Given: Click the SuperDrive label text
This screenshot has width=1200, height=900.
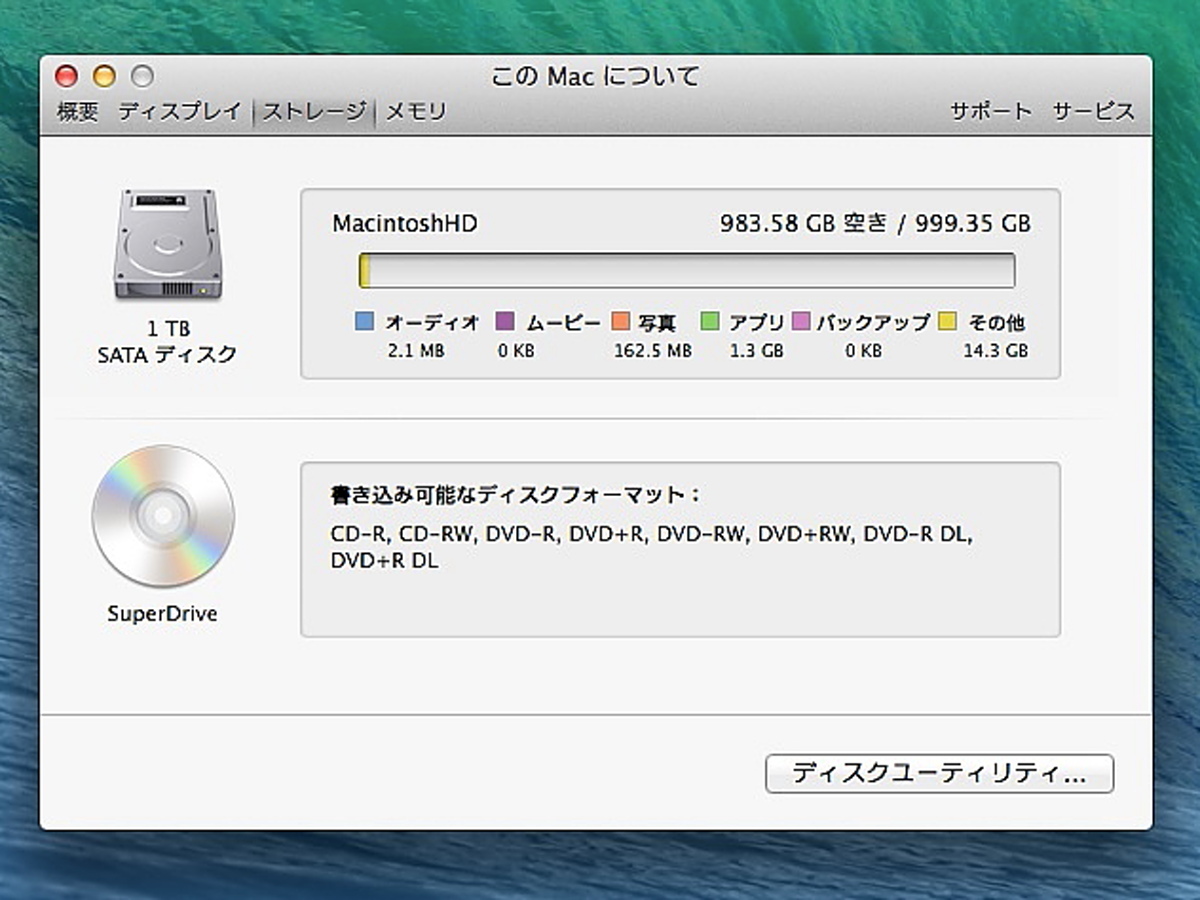Looking at the screenshot, I should (162, 614).
